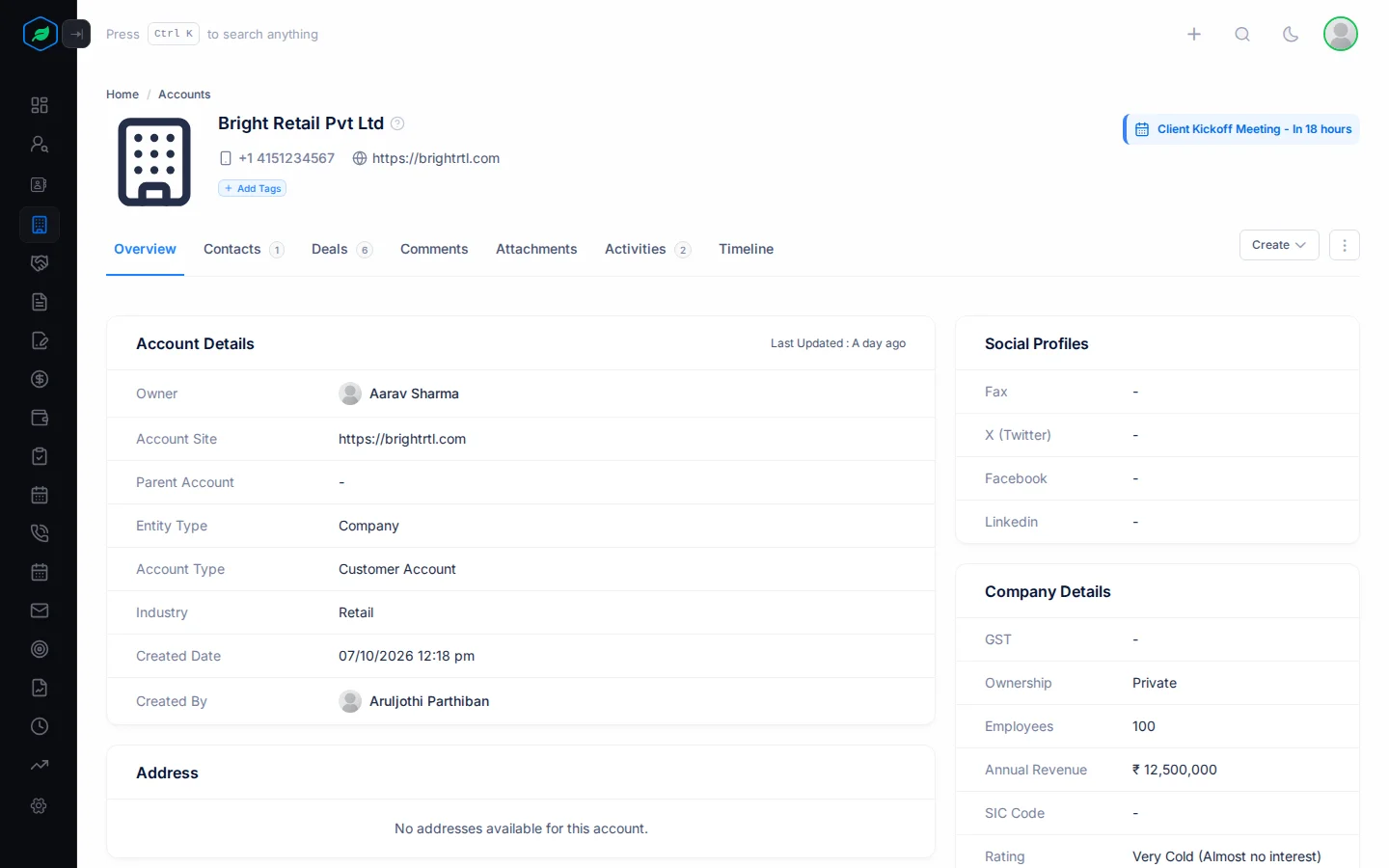
Task: Click the plus quick-add icon in header
Action: (x=1194, y=34)
